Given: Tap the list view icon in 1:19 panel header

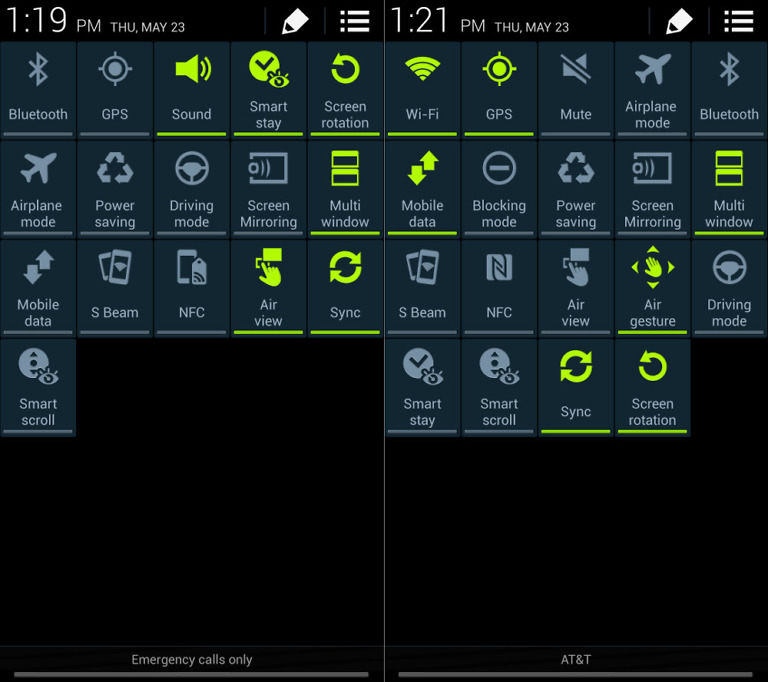Looking at the screenshot, I should [354, 21].
